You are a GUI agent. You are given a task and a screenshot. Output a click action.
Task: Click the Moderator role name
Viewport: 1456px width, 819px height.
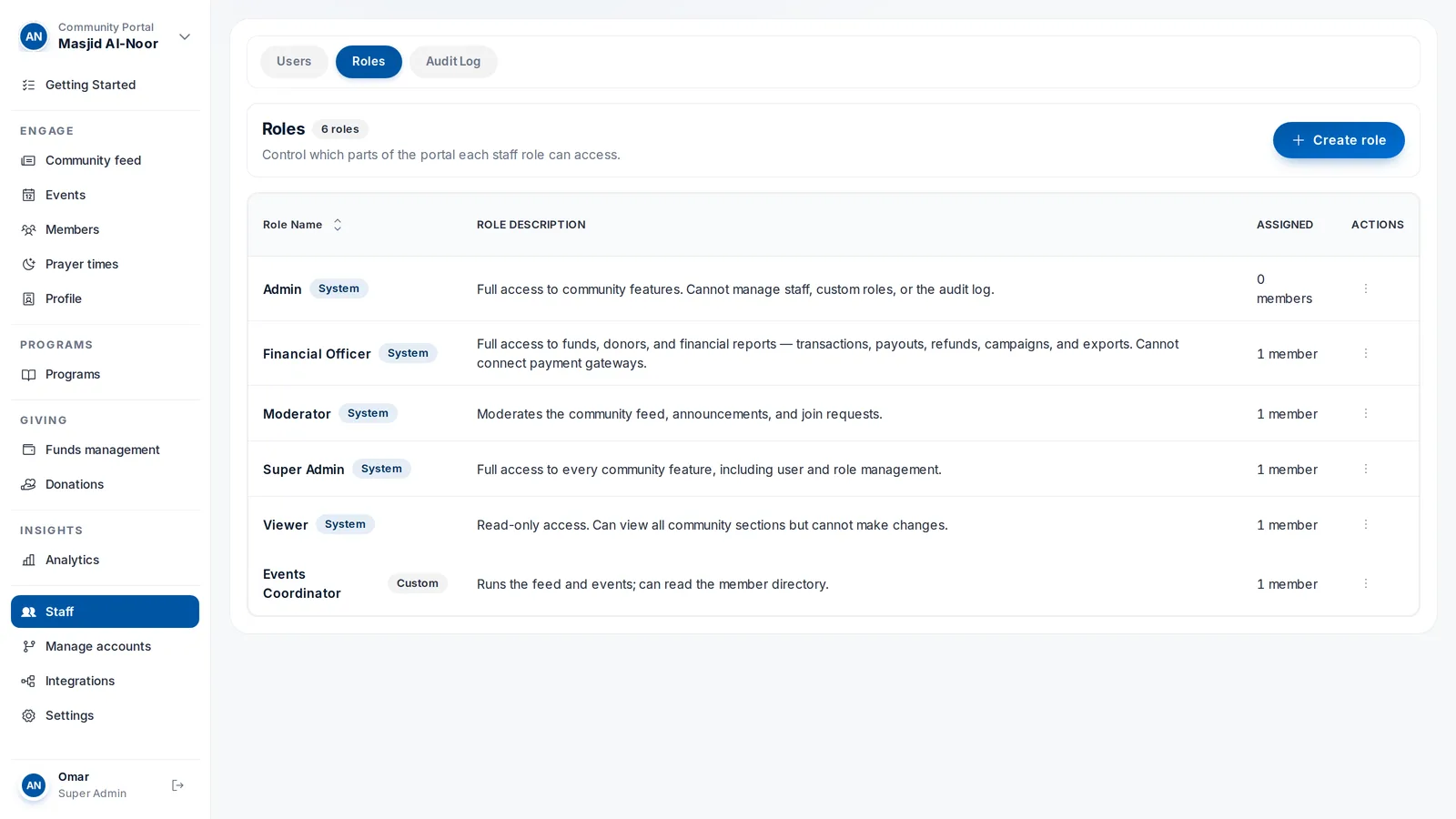[x=297, y=414]
